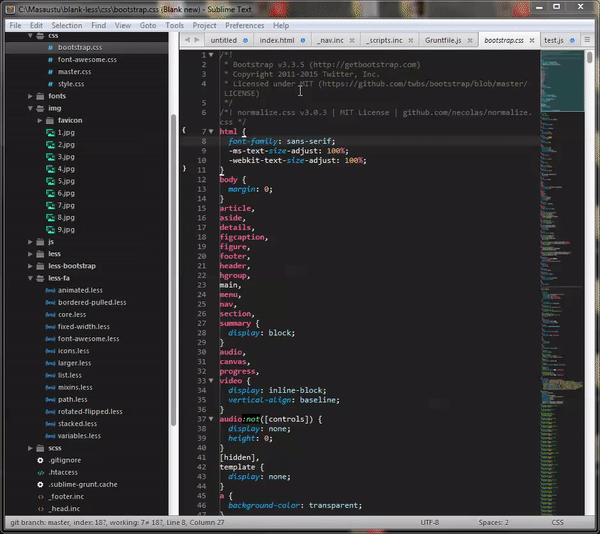The height and width of the screenshot is (534, 600).
Task: Go to next tab with right arrow
Action: [197, 40]
